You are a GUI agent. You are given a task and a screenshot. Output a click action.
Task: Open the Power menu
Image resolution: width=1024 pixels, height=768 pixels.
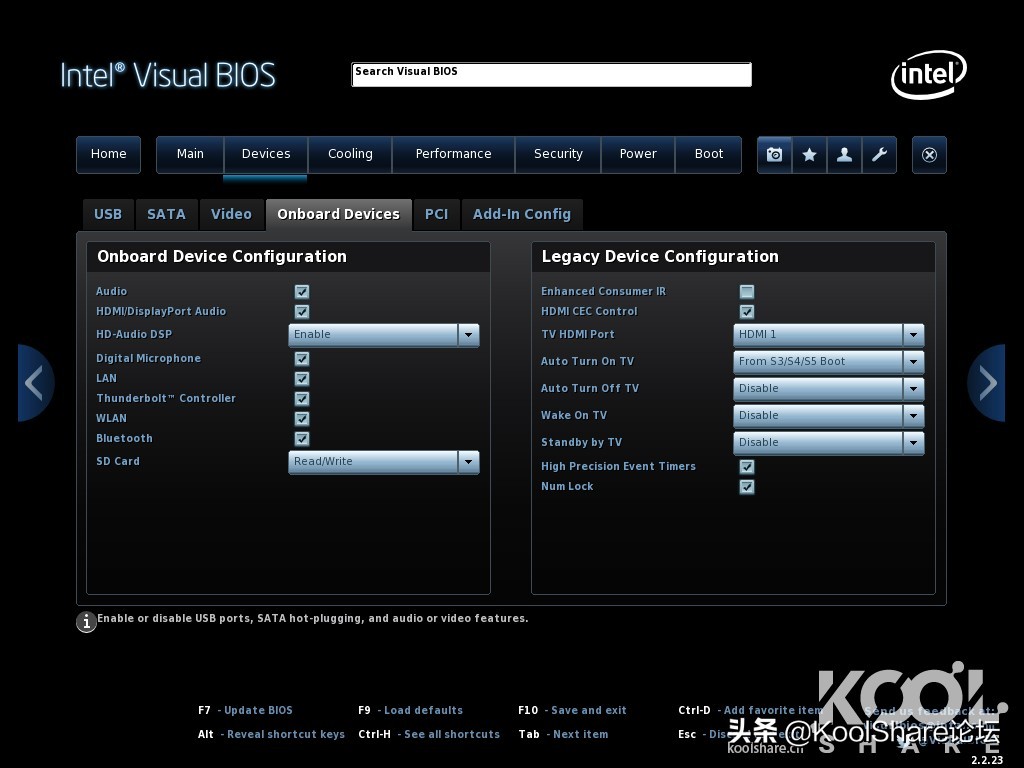pyautogui.click(x=637, y=155)
